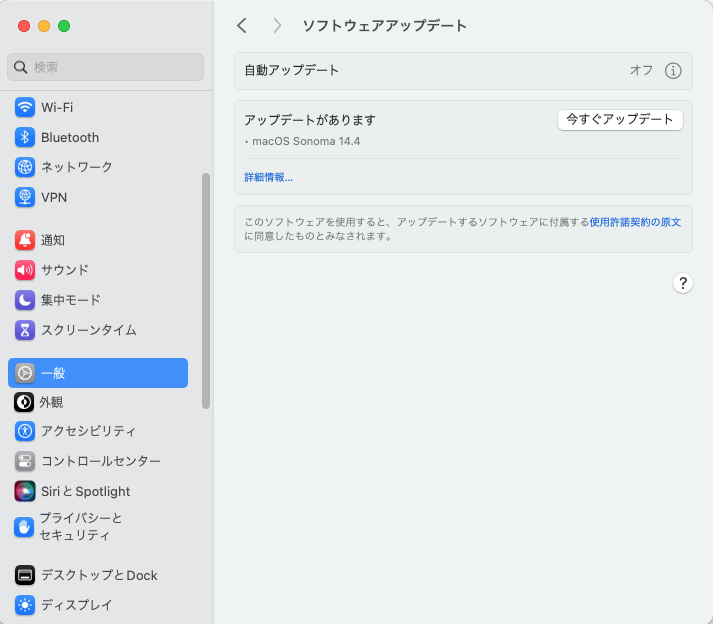This screenshot has height=624, width=713.
Task: Click the 自動アップデート row label
Action: click(291, 70)
